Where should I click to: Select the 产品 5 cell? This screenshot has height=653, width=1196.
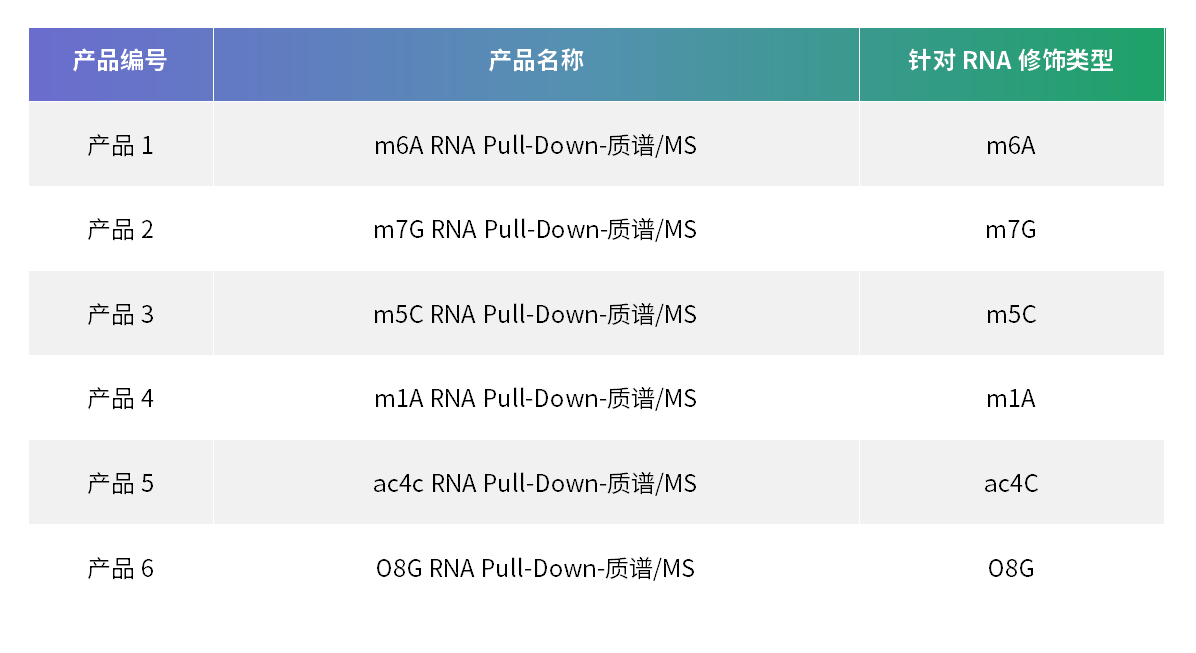click(x=120, y=484)
